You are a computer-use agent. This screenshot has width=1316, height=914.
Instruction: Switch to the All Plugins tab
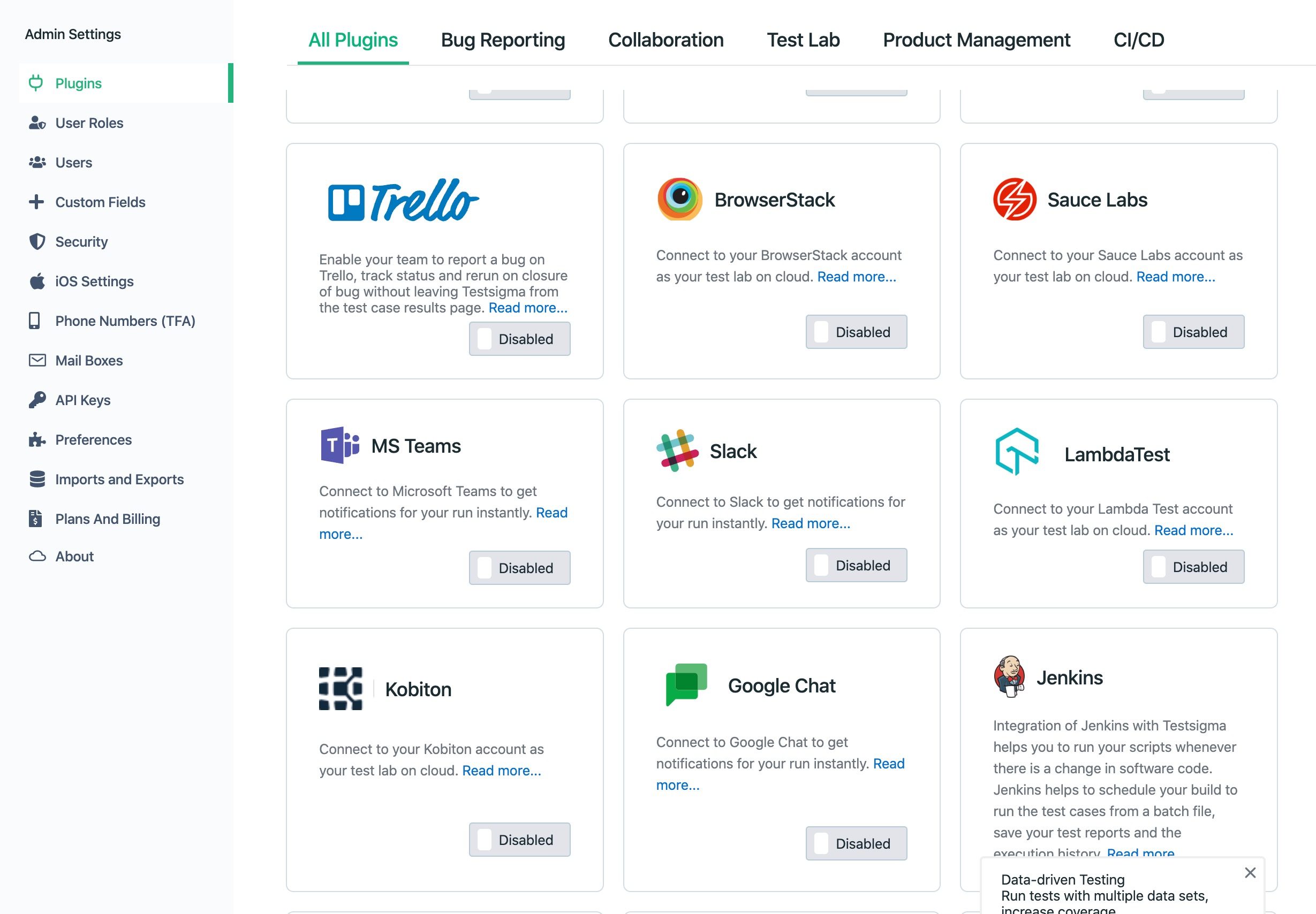click(353, 40)
